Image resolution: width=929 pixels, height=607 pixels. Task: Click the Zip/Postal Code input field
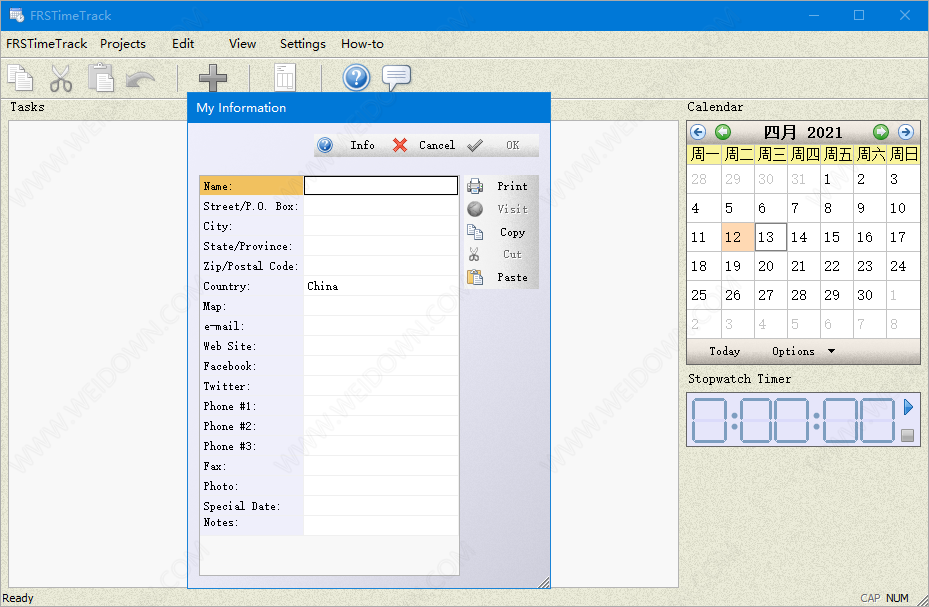[381, 266]
